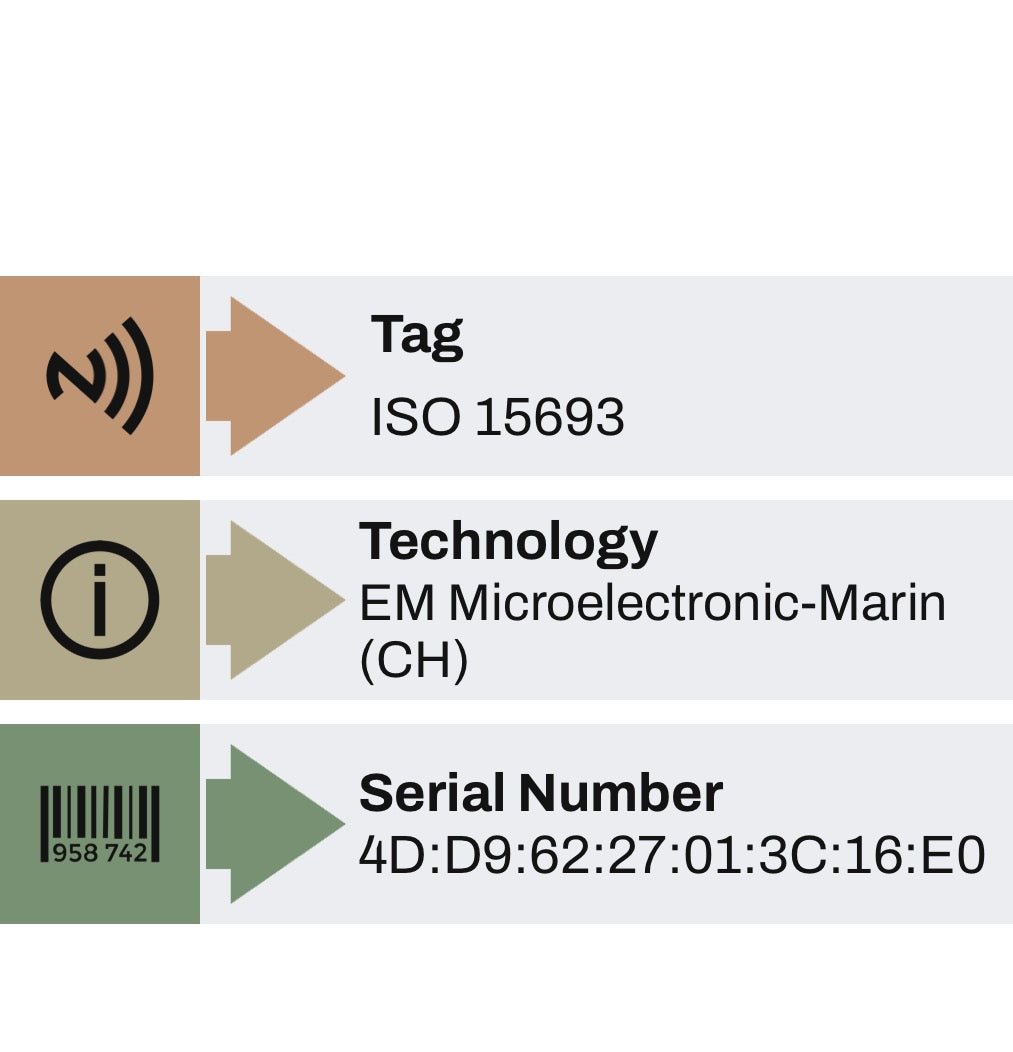Select the serial number 4D:D9:62:27:01:3C:16:E0

672,856
